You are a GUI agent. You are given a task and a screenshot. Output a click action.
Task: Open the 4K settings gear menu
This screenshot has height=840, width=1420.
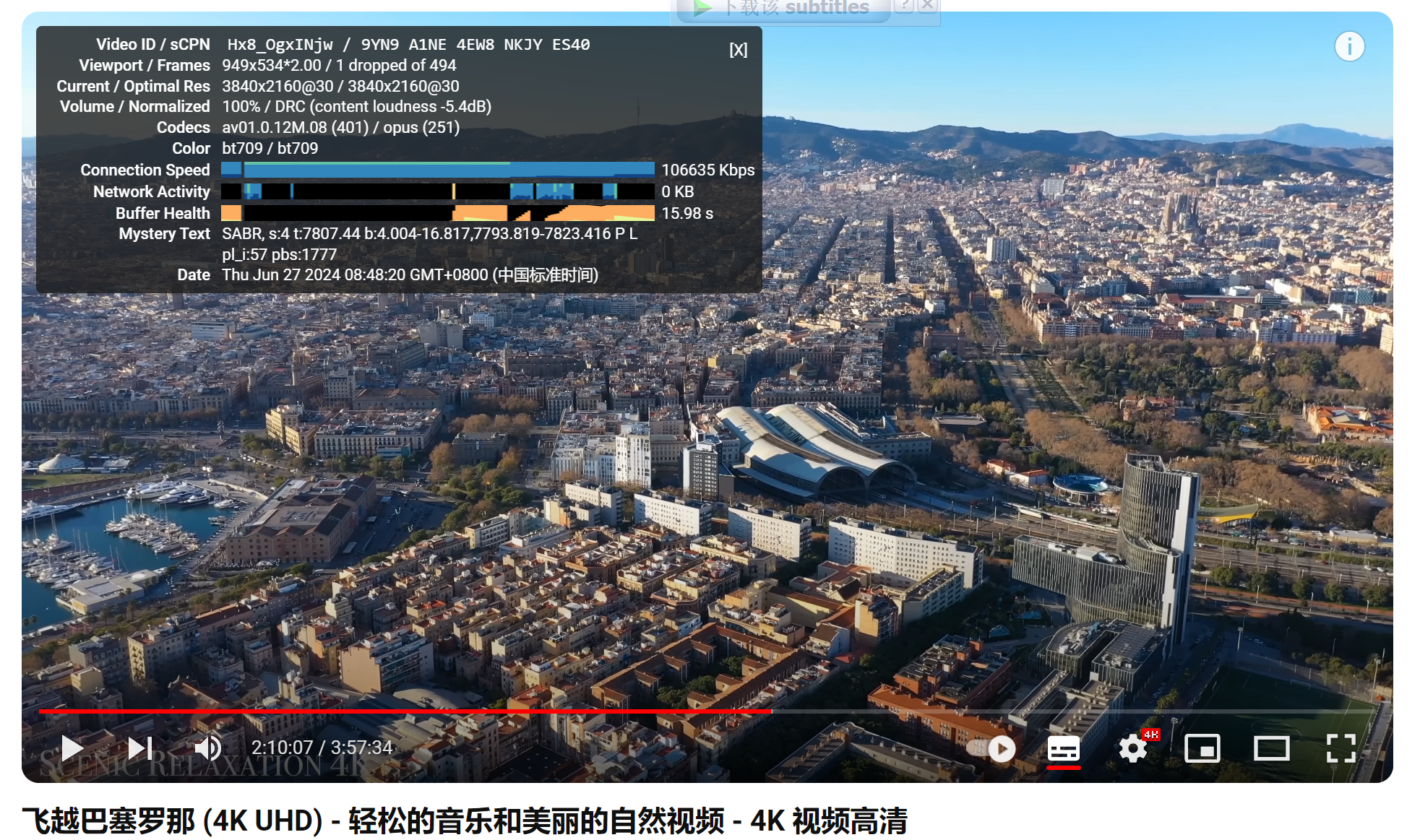[x=1133, y=749]
